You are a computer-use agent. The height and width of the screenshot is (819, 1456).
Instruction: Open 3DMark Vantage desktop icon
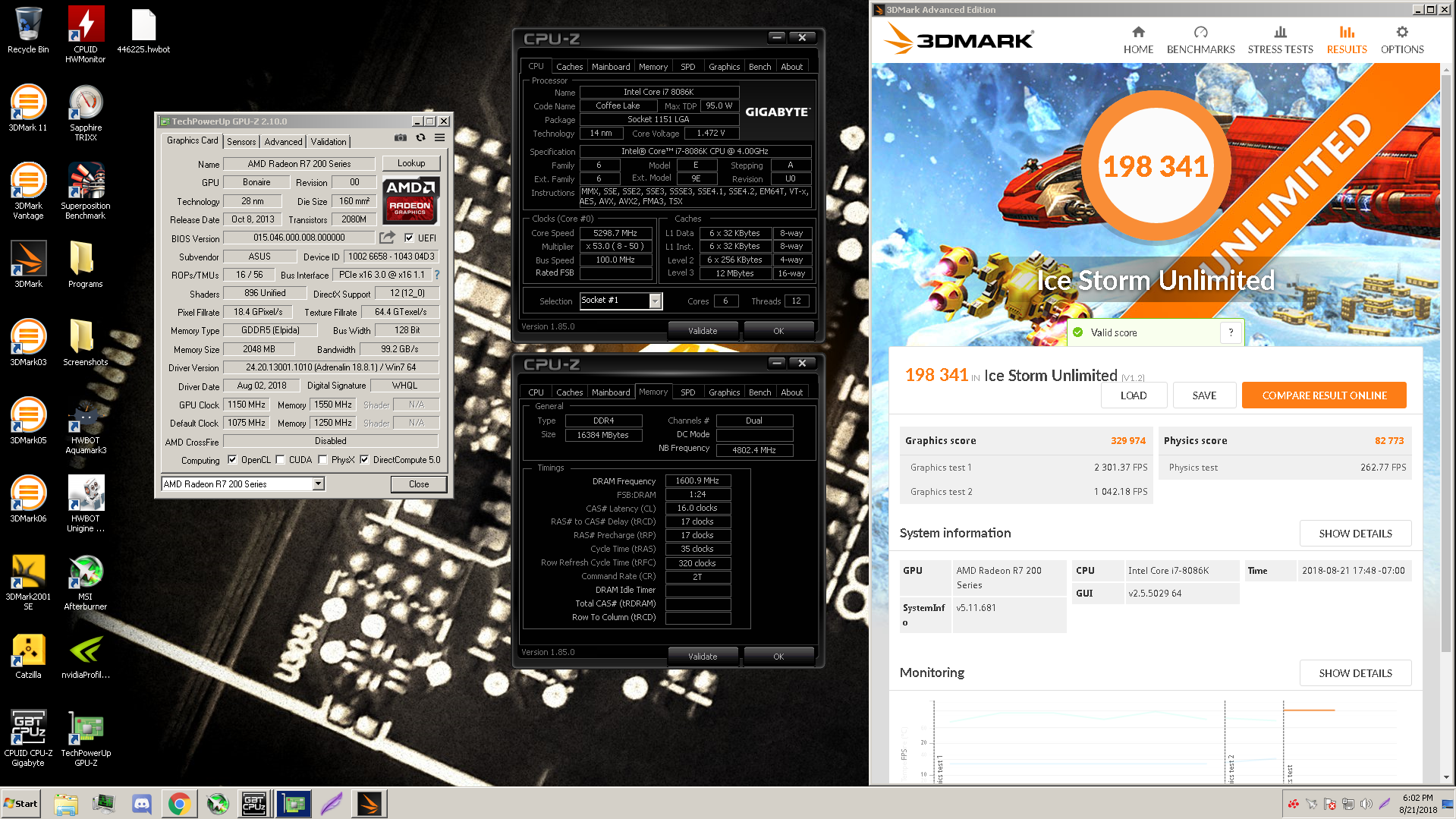(28, 191)
